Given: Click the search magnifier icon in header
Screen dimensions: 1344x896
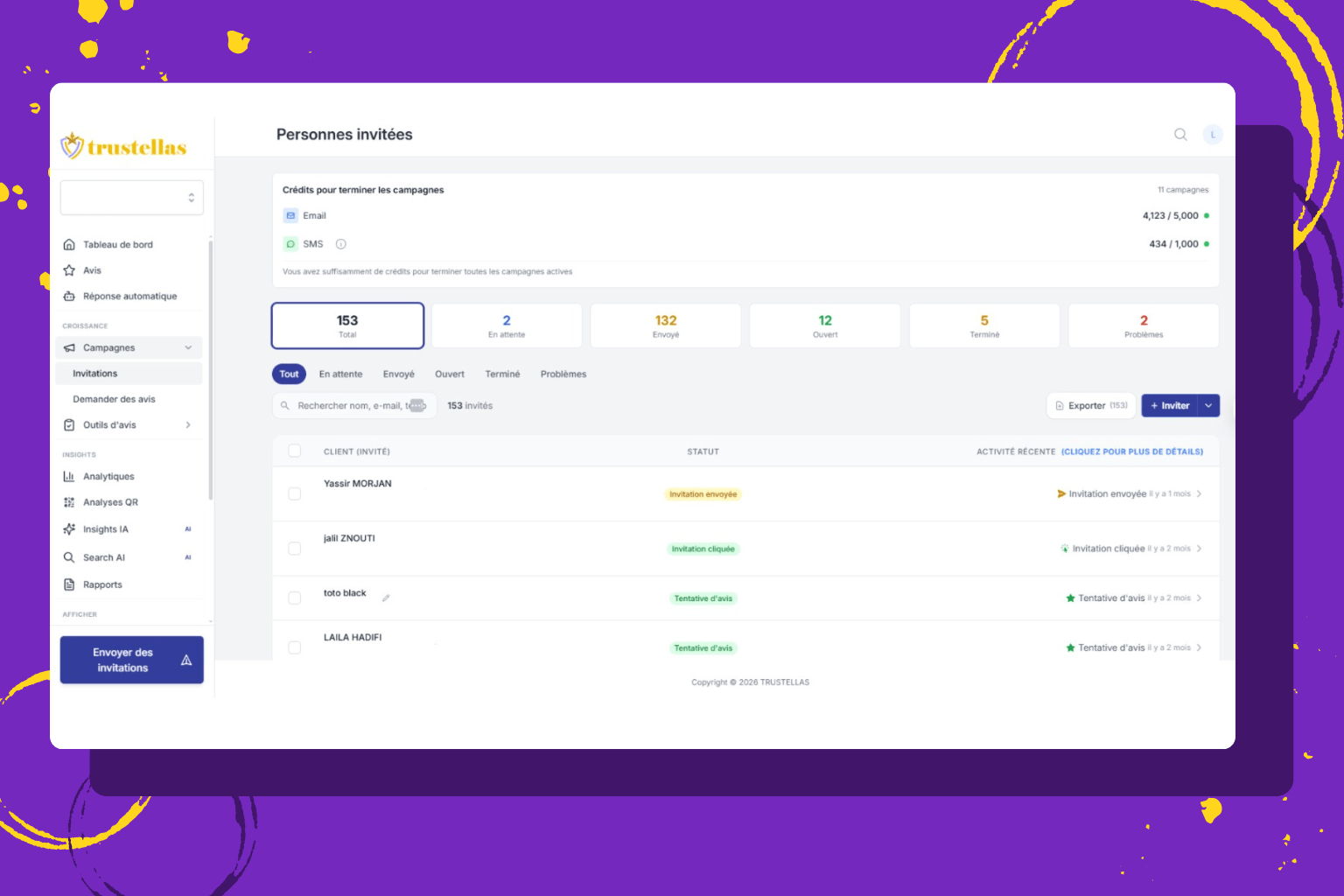Looking at the screenshot, I should pyautogui.click(x=1180, y=135).
